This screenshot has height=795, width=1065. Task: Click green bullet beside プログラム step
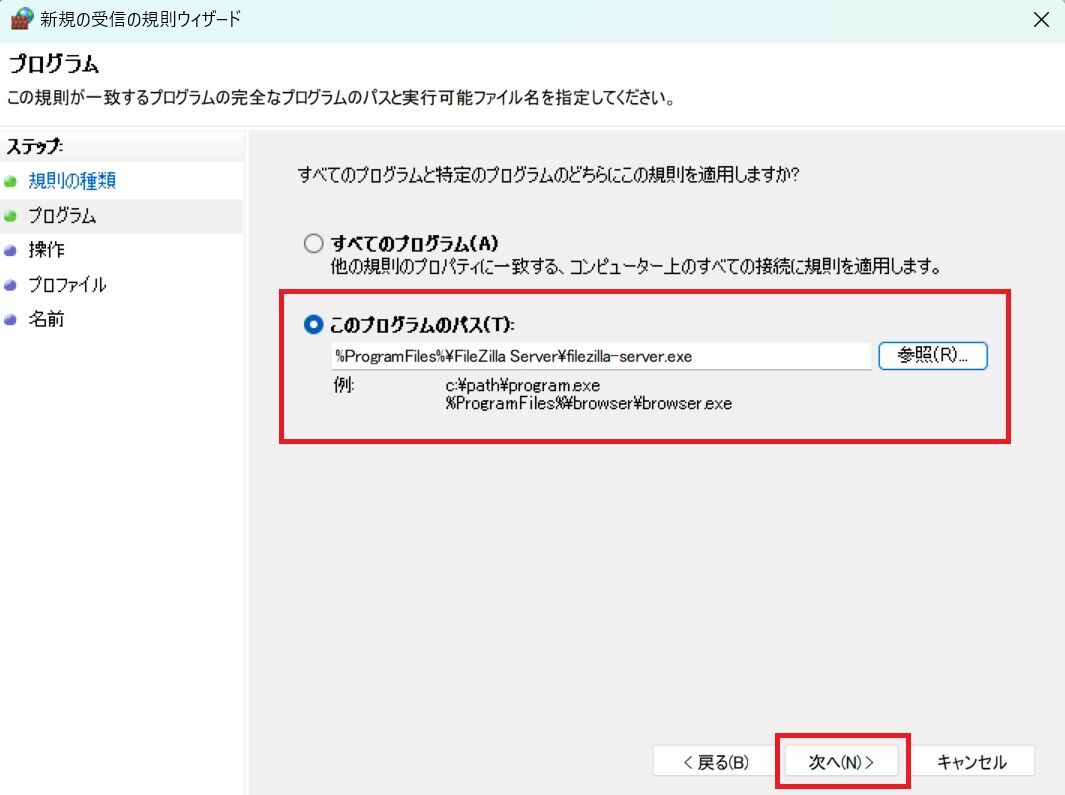[x=10, y=216]
